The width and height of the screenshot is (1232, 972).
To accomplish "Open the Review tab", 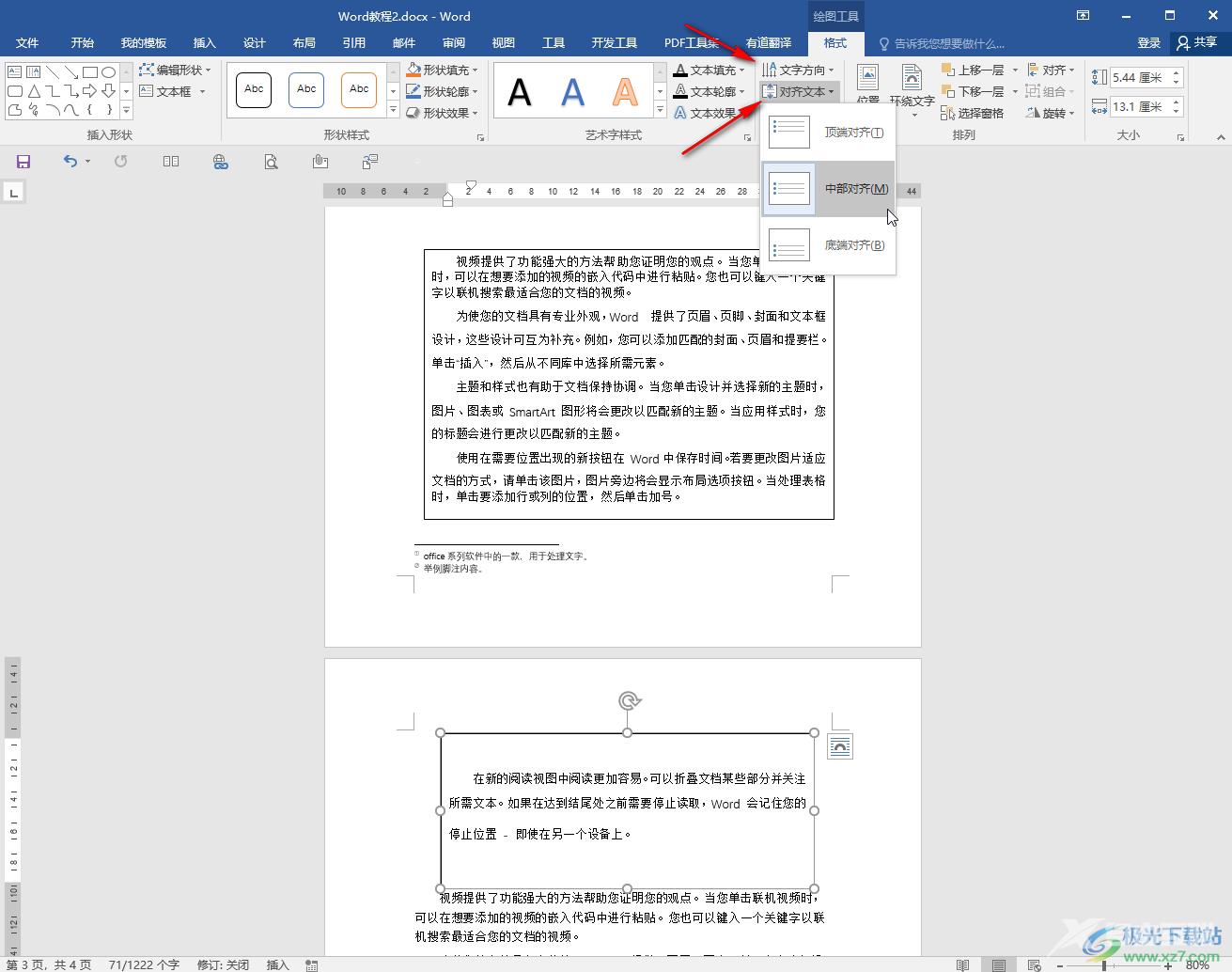I will point(454,43).
